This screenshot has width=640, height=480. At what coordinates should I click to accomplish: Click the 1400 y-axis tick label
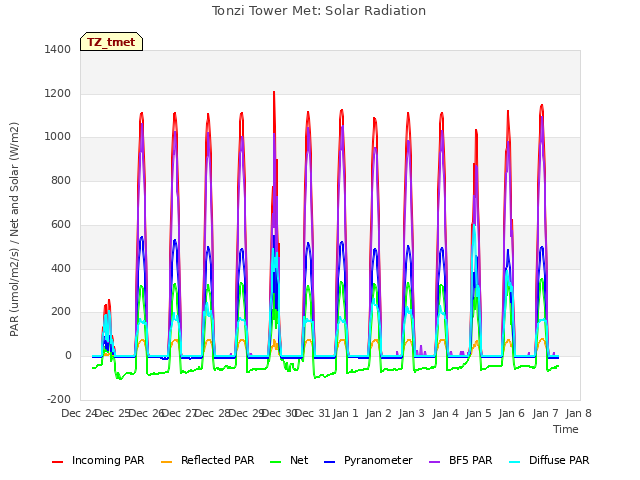[58, 49]
